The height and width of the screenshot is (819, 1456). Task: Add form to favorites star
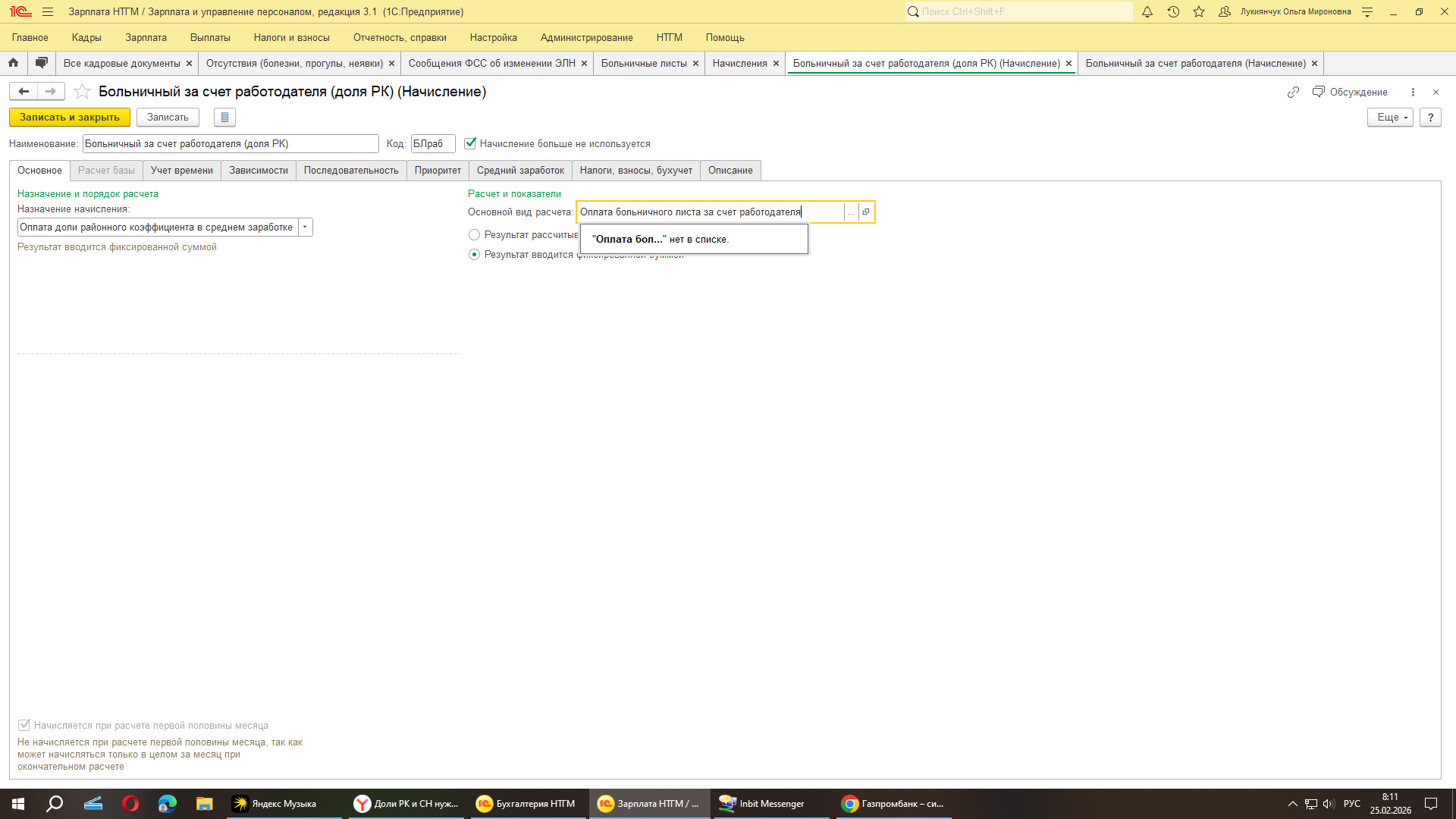coord(82,92)
